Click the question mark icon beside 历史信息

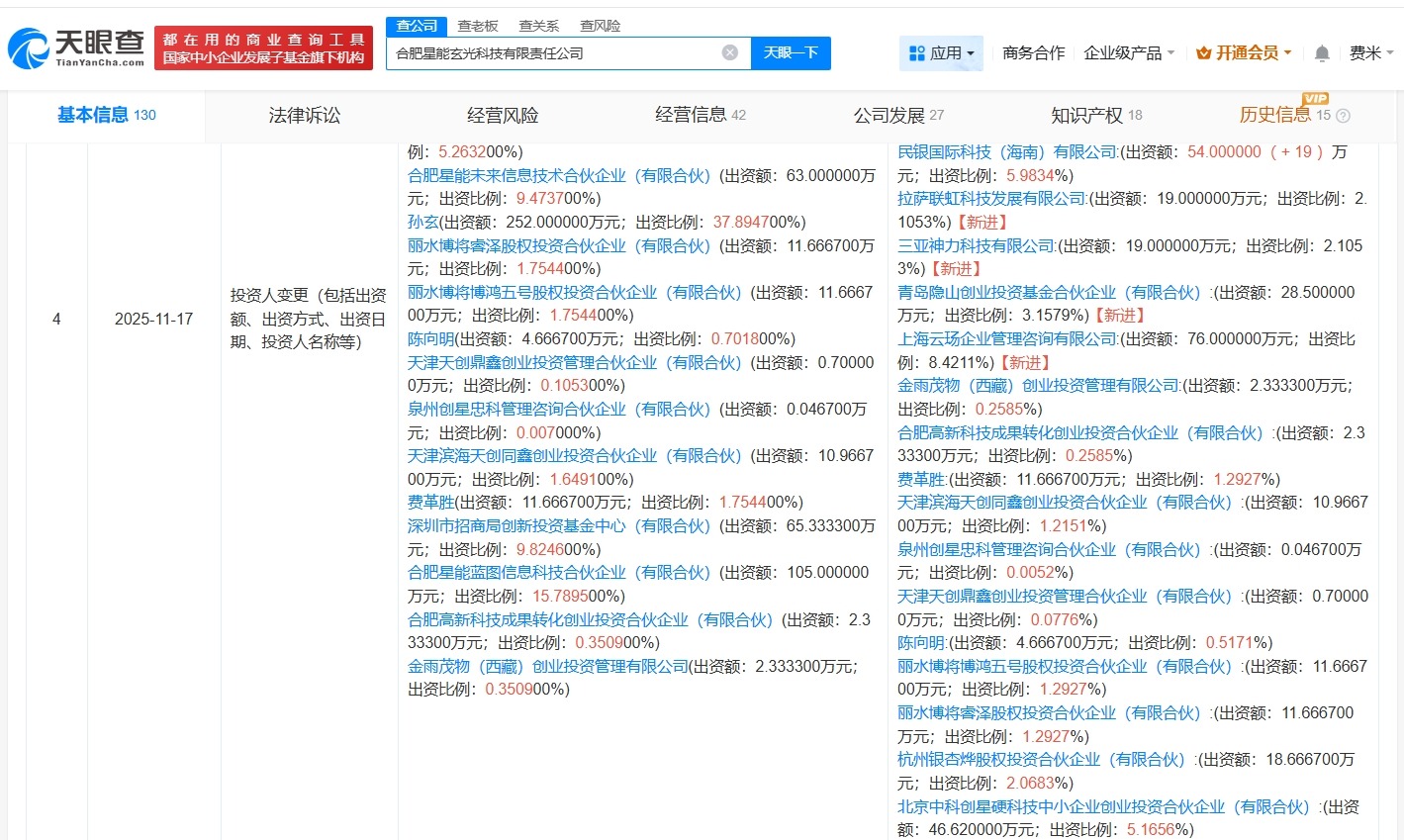[x=1343, y=115]
